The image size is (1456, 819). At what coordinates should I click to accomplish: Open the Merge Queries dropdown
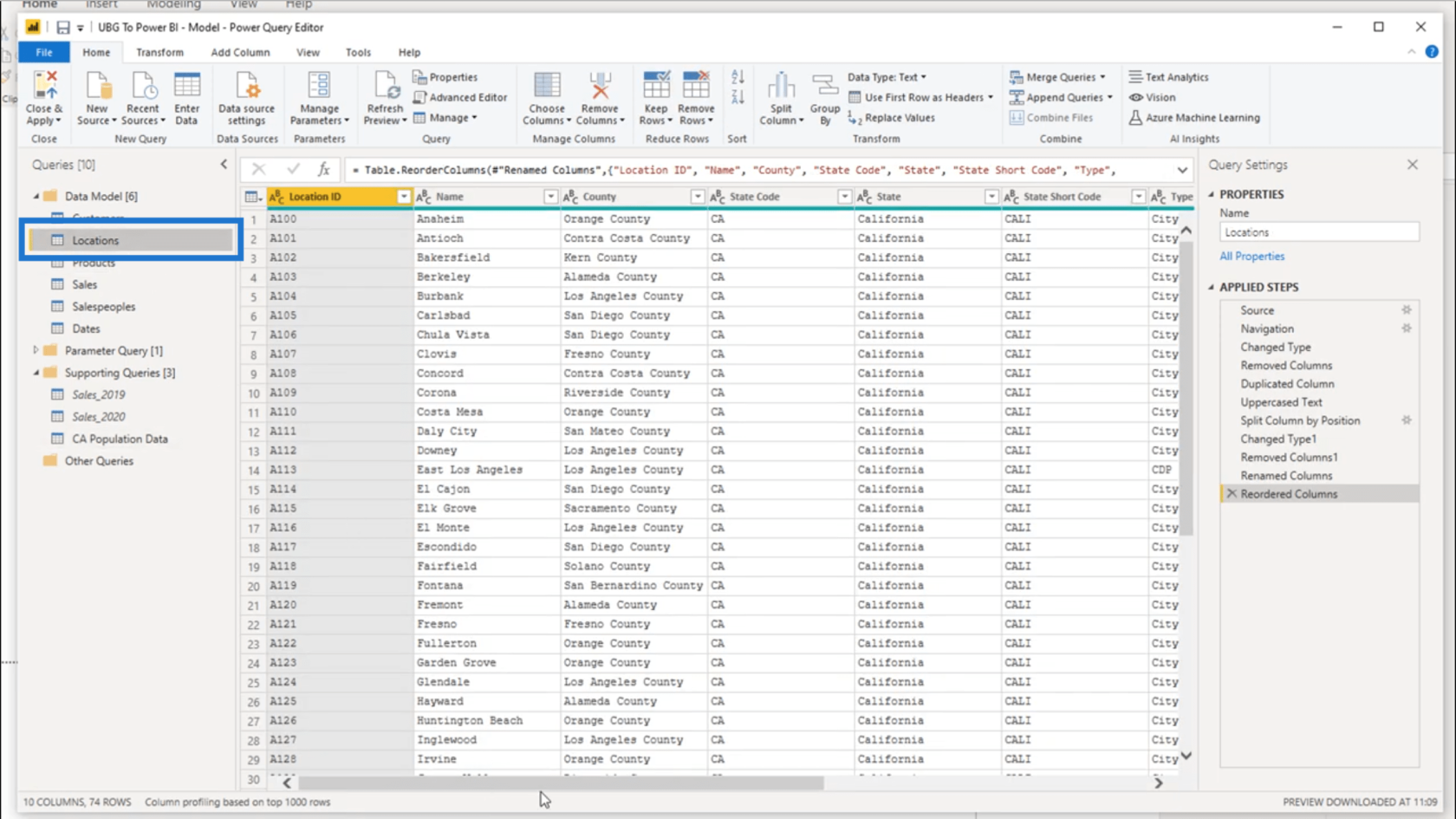(1058, 77)
